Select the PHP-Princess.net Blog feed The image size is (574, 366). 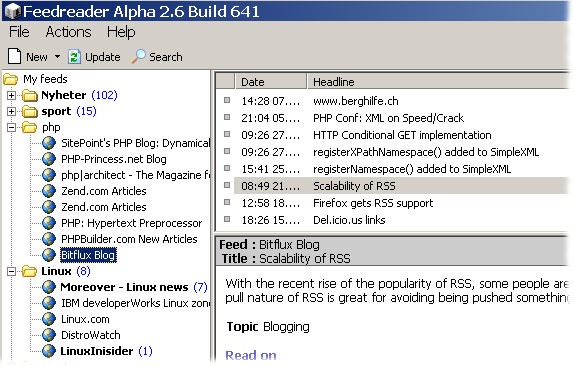point(114,159)
